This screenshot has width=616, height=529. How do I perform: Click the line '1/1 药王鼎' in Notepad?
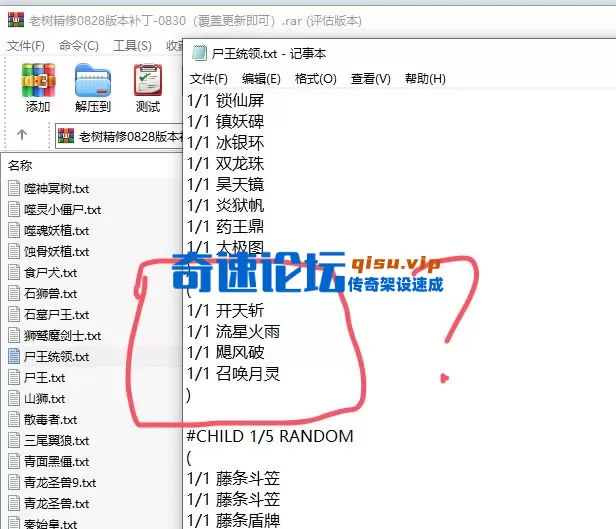[226, 227]
